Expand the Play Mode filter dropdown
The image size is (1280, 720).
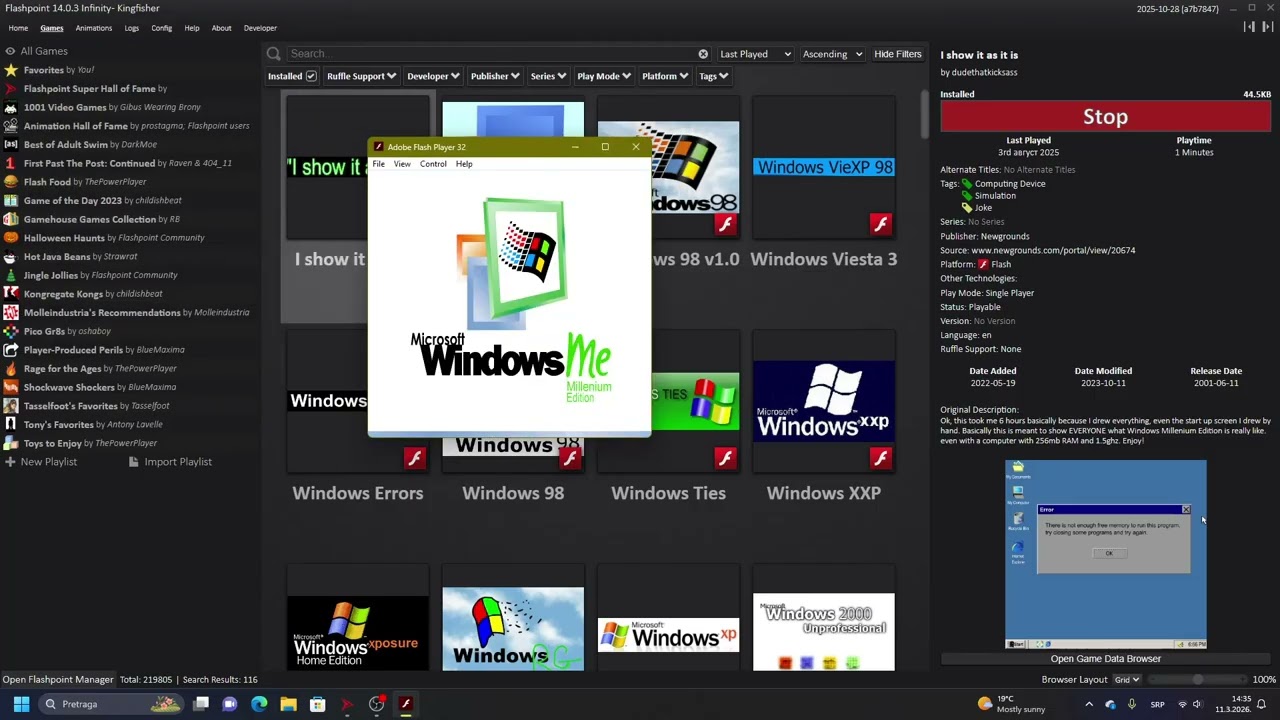click(x=604, y=76)
